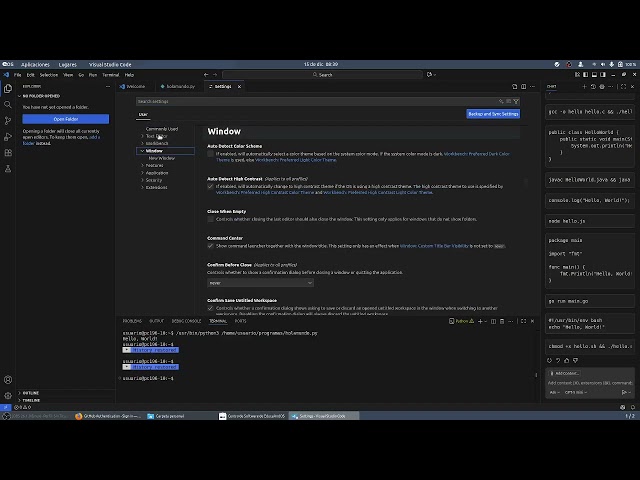Open the Manage gear icon

click(x=8, y=396)
